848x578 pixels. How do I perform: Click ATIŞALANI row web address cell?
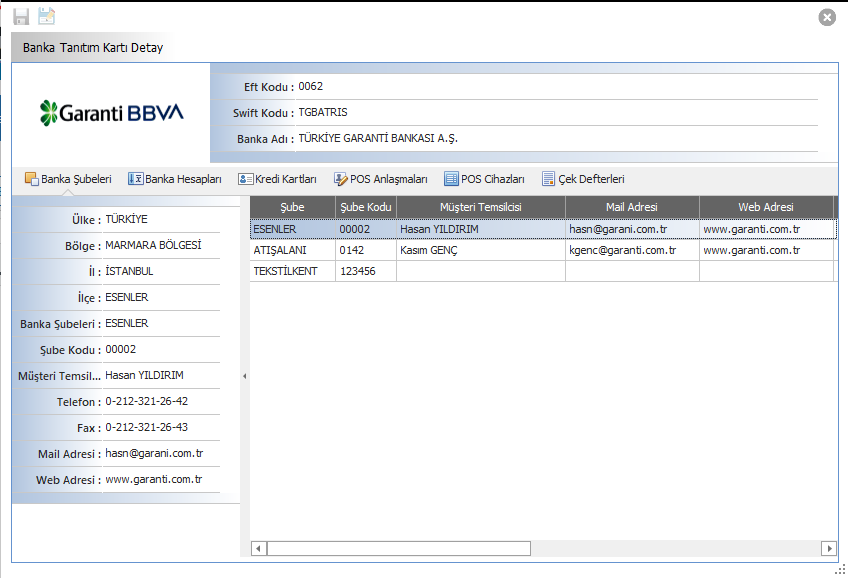(766, 250)
